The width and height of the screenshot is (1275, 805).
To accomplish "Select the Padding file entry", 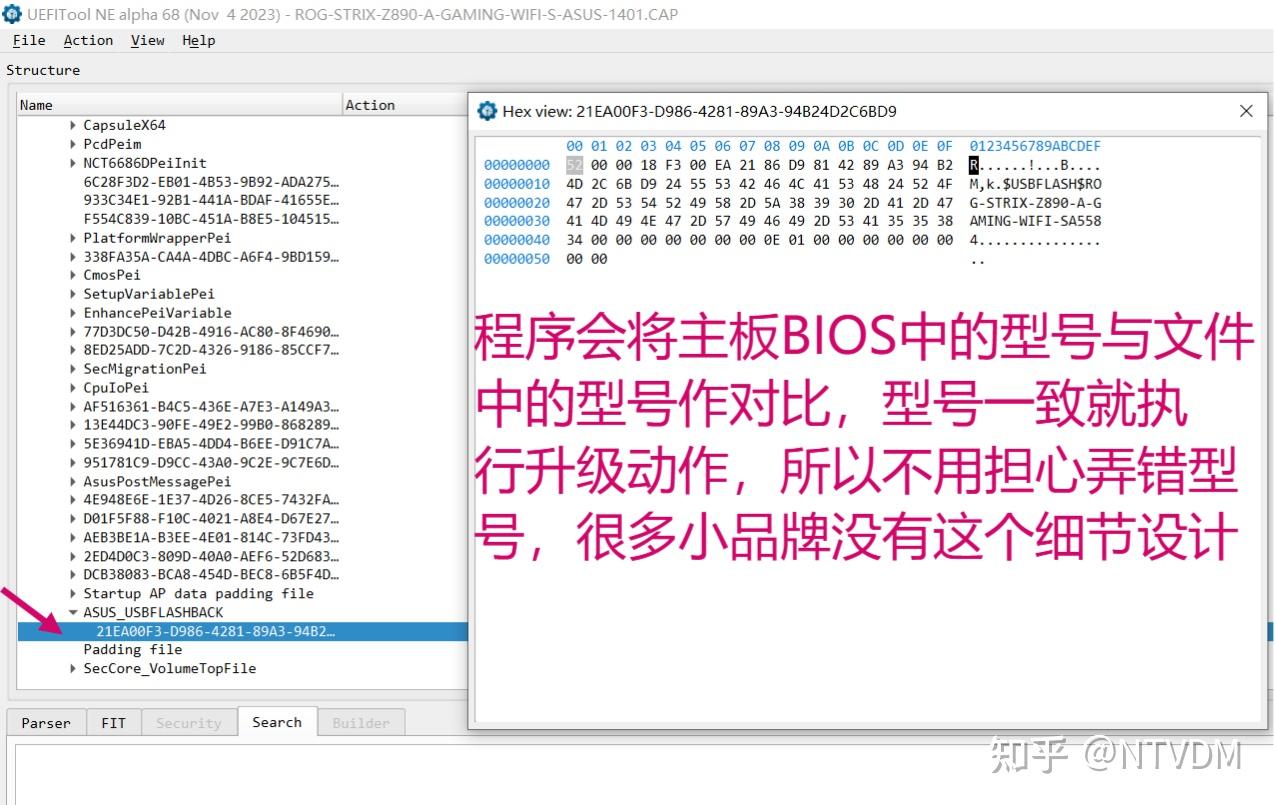I will (132, 649).
